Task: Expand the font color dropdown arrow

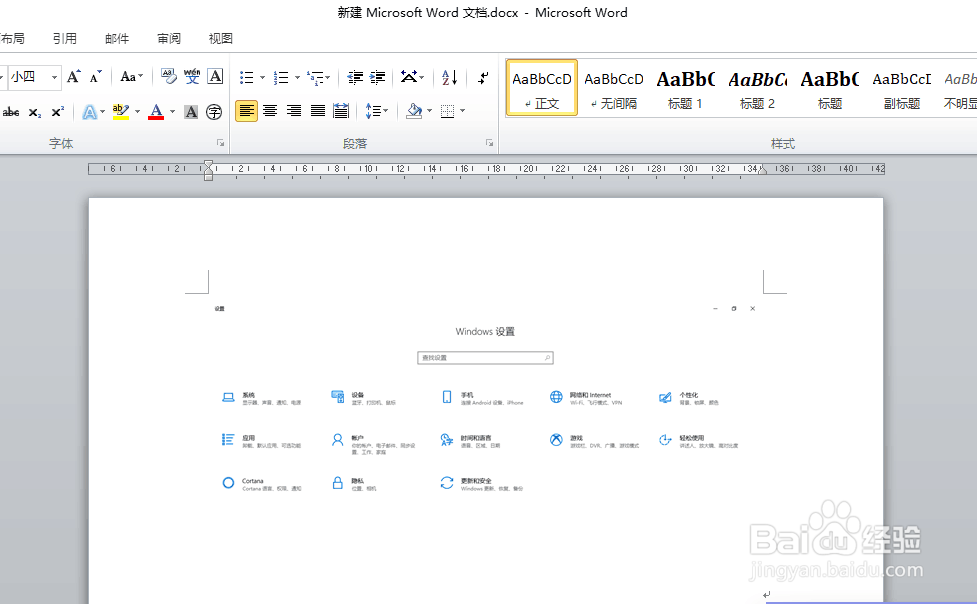Action: [x=172, y=112]
